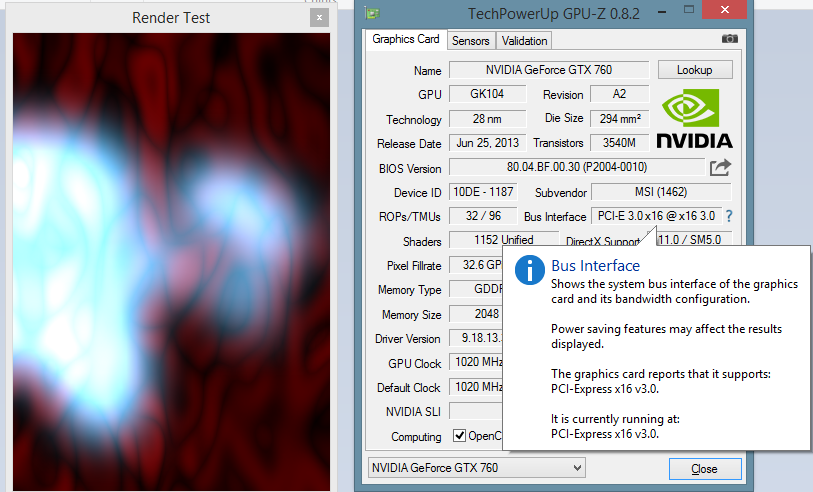Click the Die Size field 294 mm²

(x=620, y=119)
